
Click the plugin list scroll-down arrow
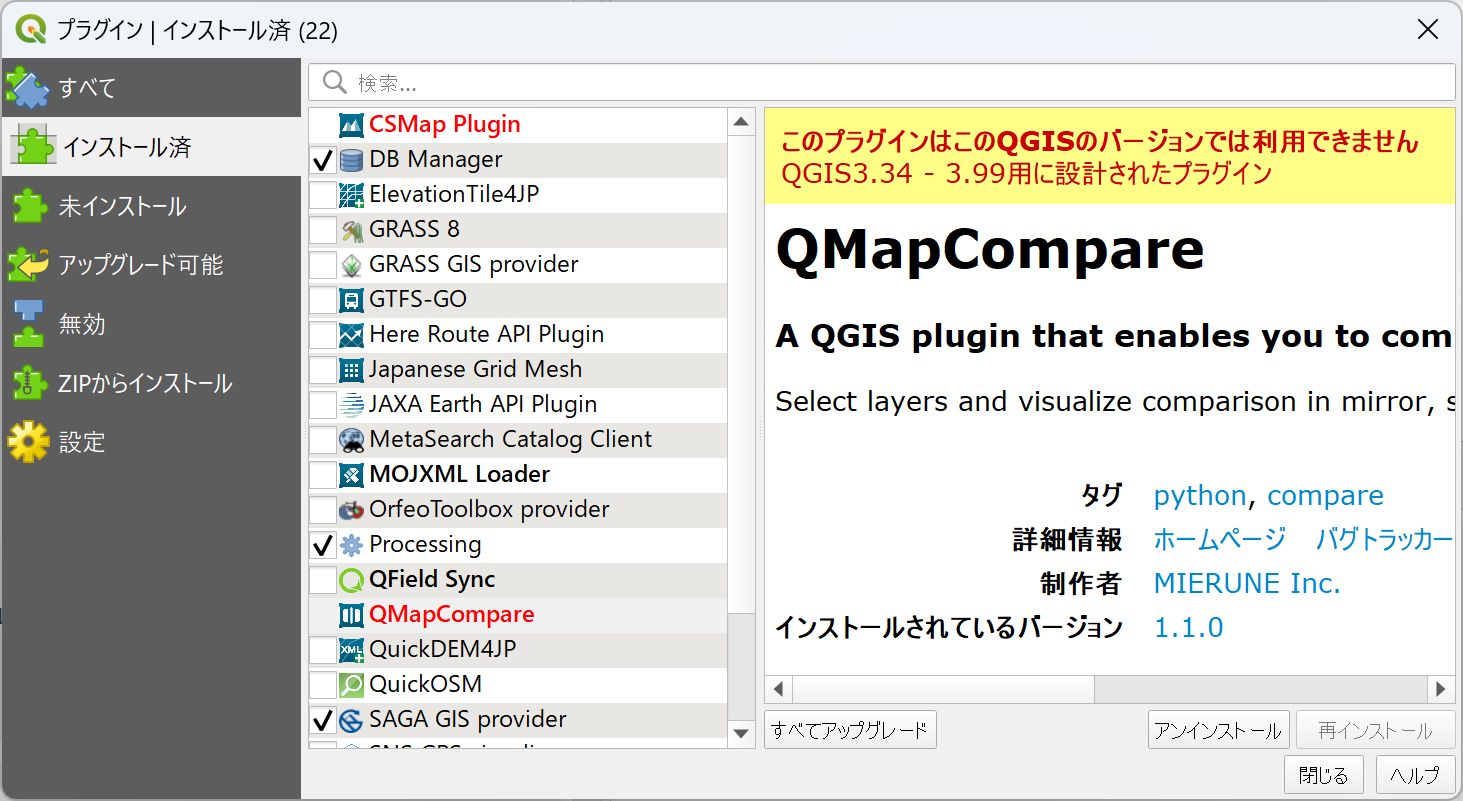tap(741, 734)
